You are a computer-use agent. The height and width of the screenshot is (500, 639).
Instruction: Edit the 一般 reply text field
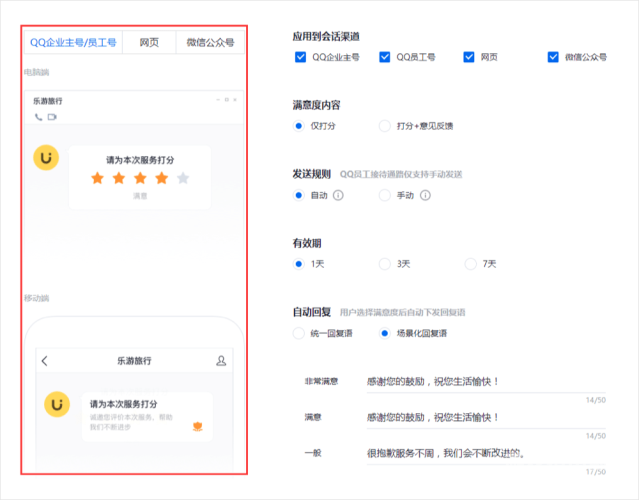486,453
